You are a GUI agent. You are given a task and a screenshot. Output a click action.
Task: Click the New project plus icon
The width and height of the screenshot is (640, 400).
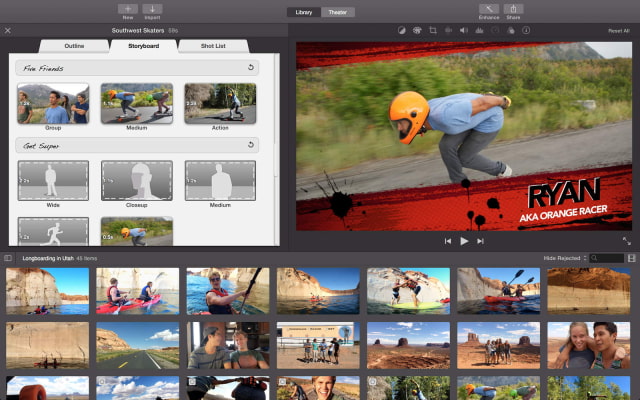pos(128,9)
